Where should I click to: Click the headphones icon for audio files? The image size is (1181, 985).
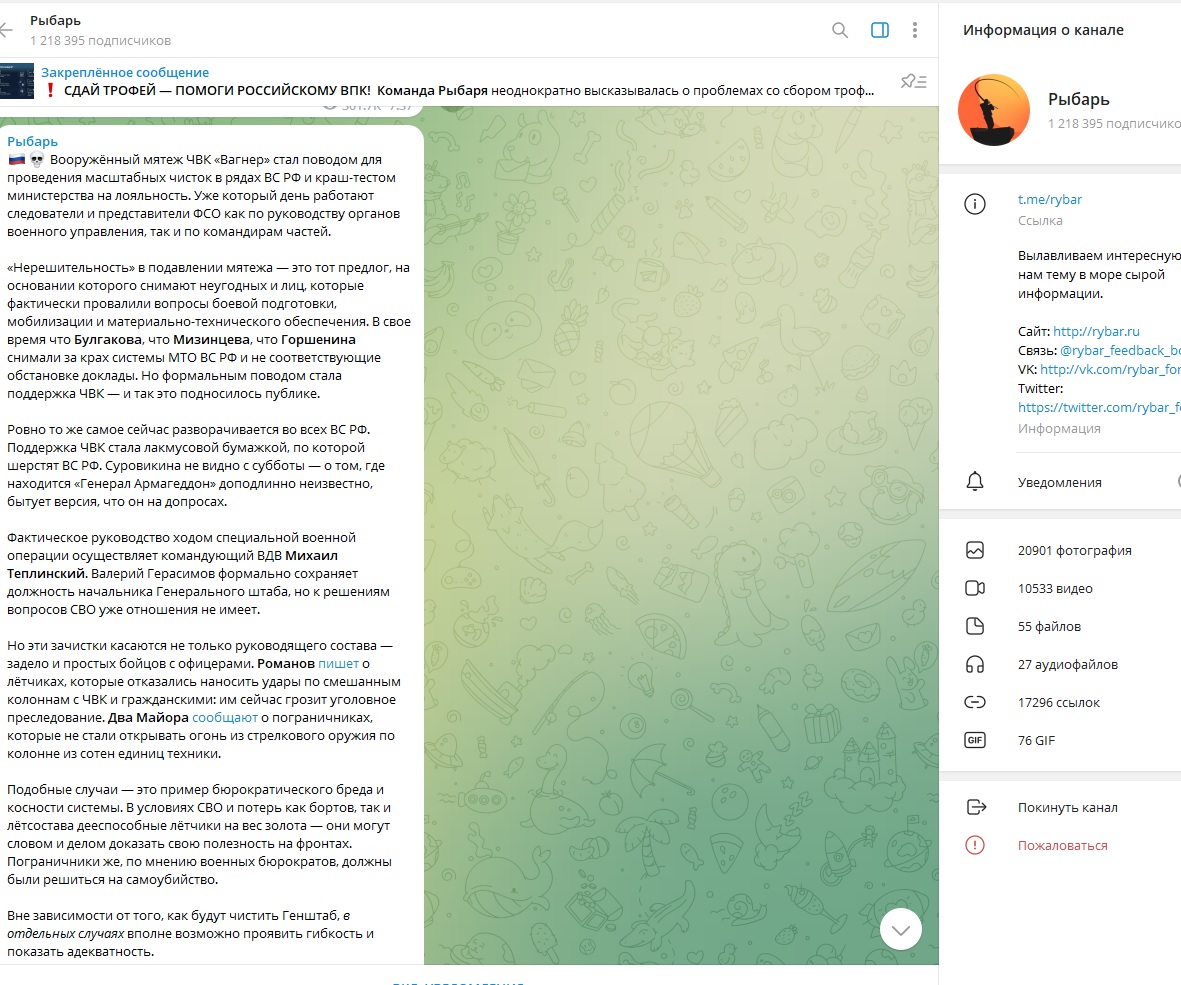[975, 664]
